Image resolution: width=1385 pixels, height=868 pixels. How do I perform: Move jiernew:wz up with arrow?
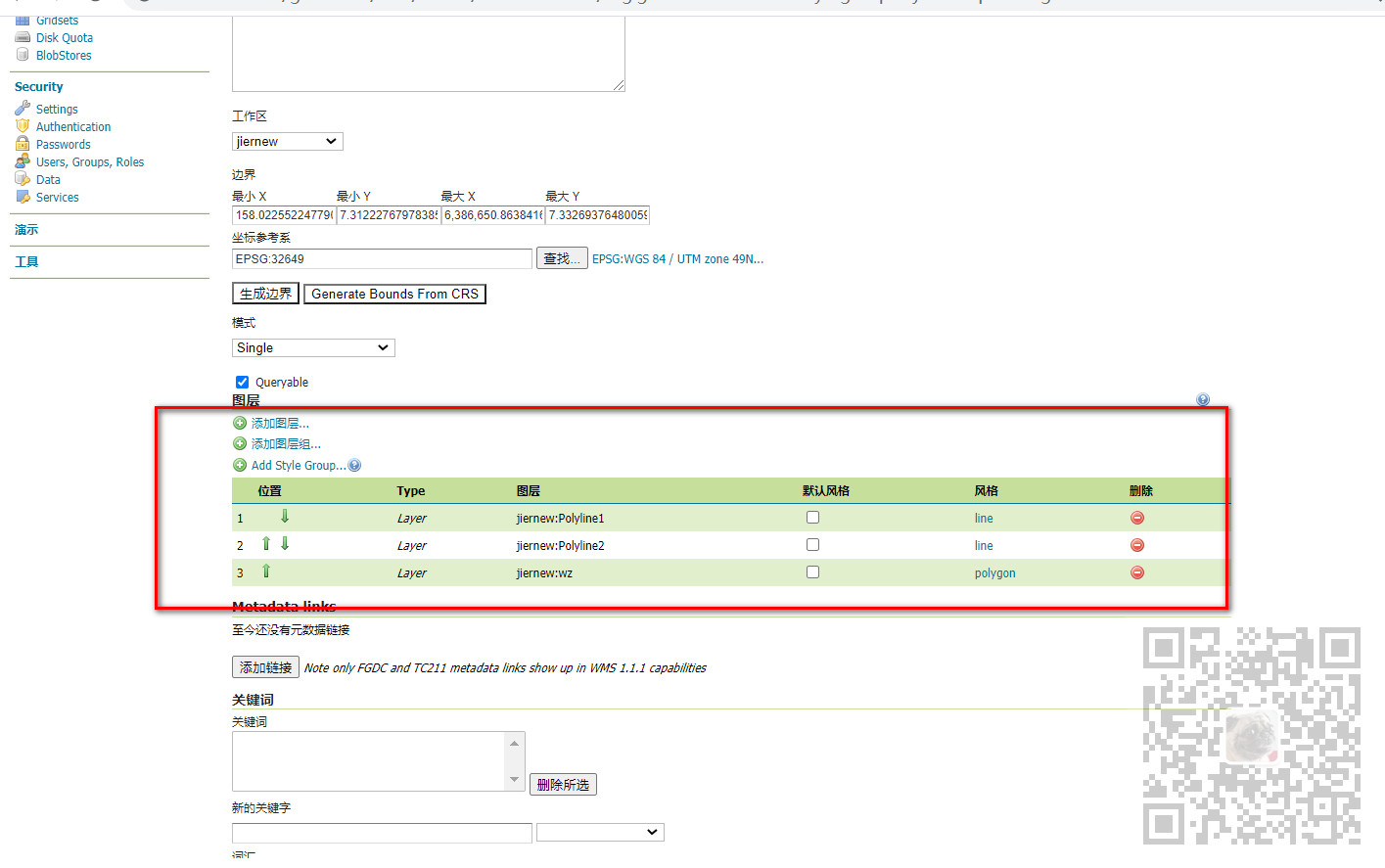[x=265, y=571]
